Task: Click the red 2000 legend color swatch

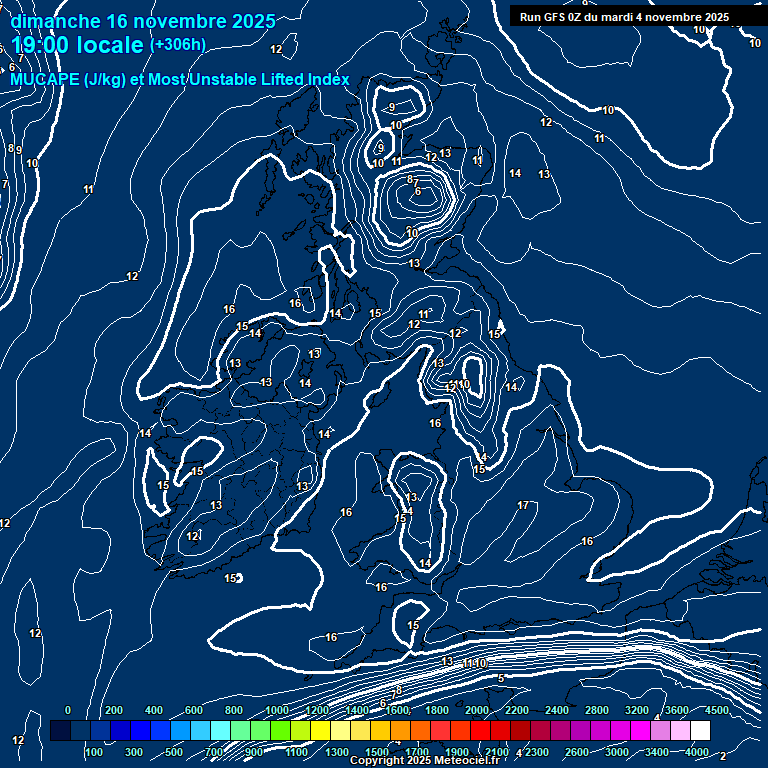Action: tap(479, 731)
